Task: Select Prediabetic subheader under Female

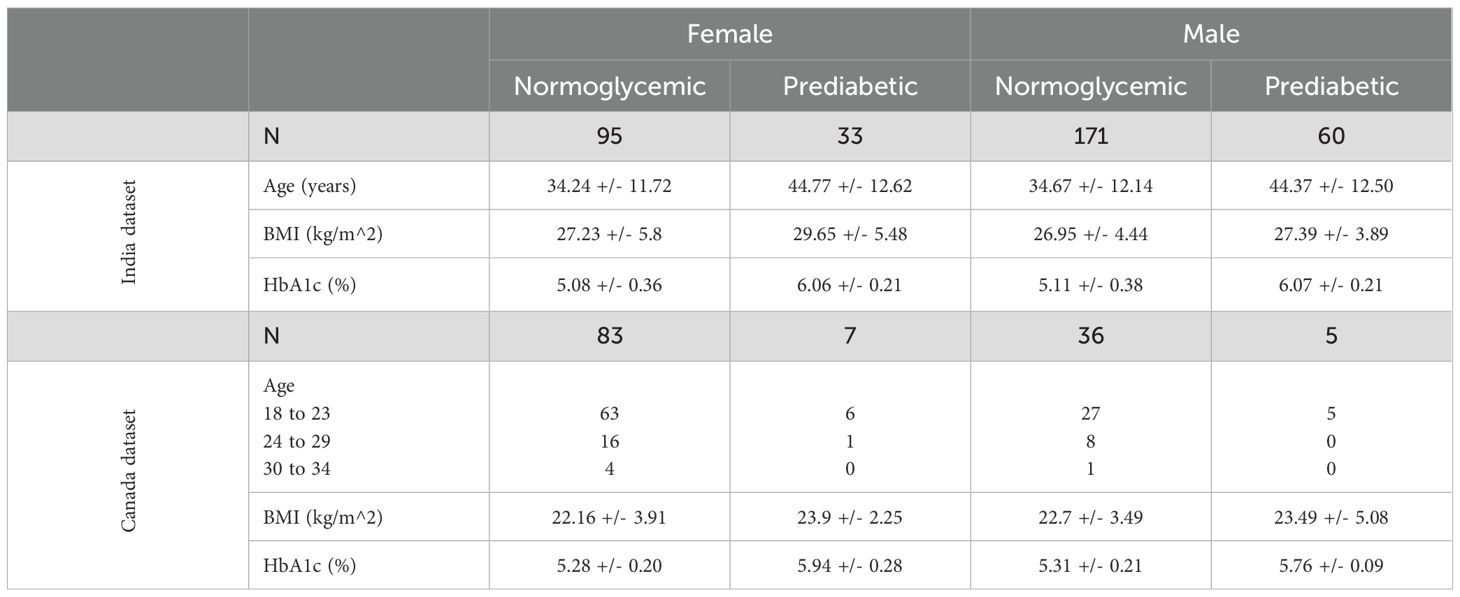Action: pyautogui.click(x=849, y=87)
